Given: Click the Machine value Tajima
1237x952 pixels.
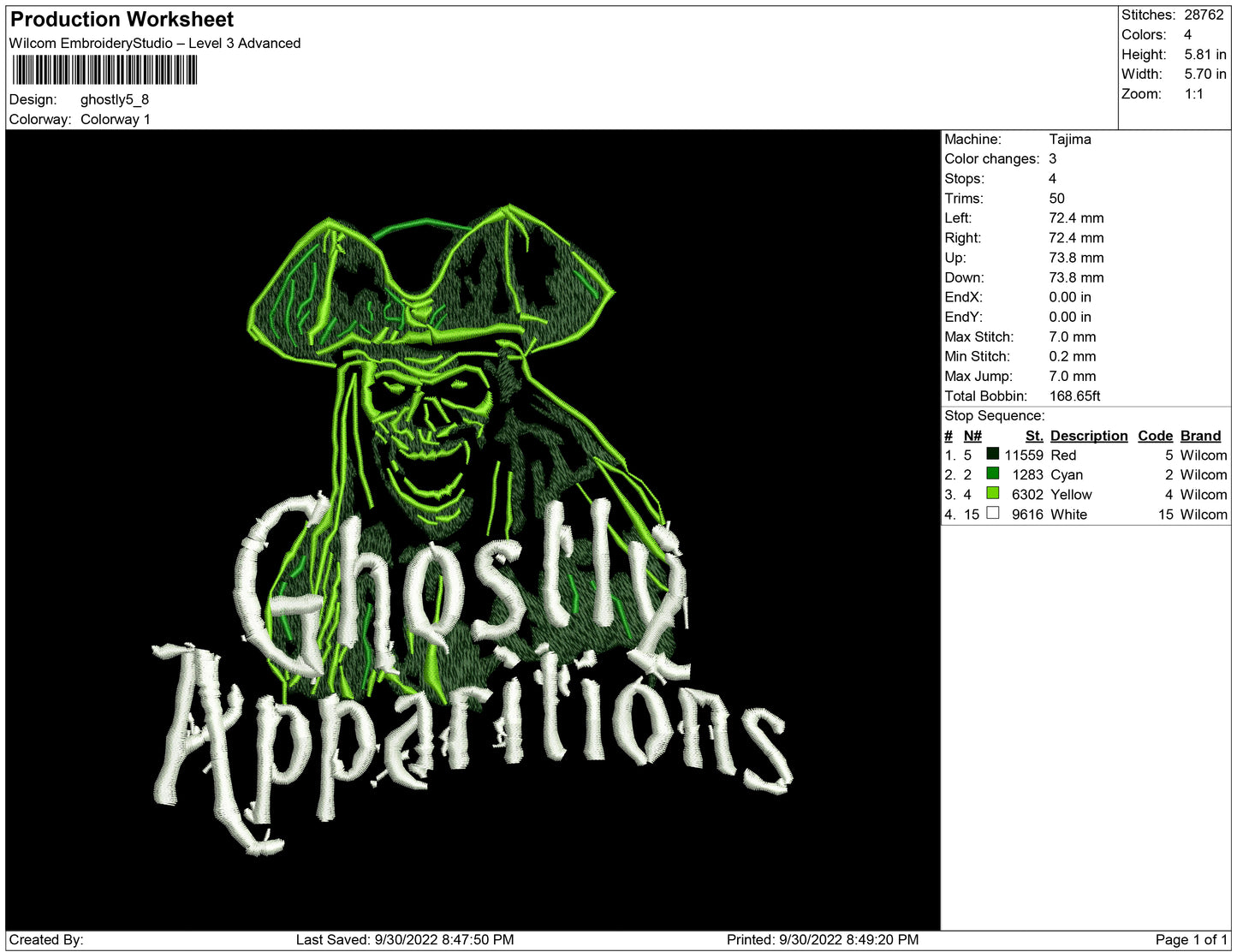Looking at the screenshot, I should click(1069, 139).
